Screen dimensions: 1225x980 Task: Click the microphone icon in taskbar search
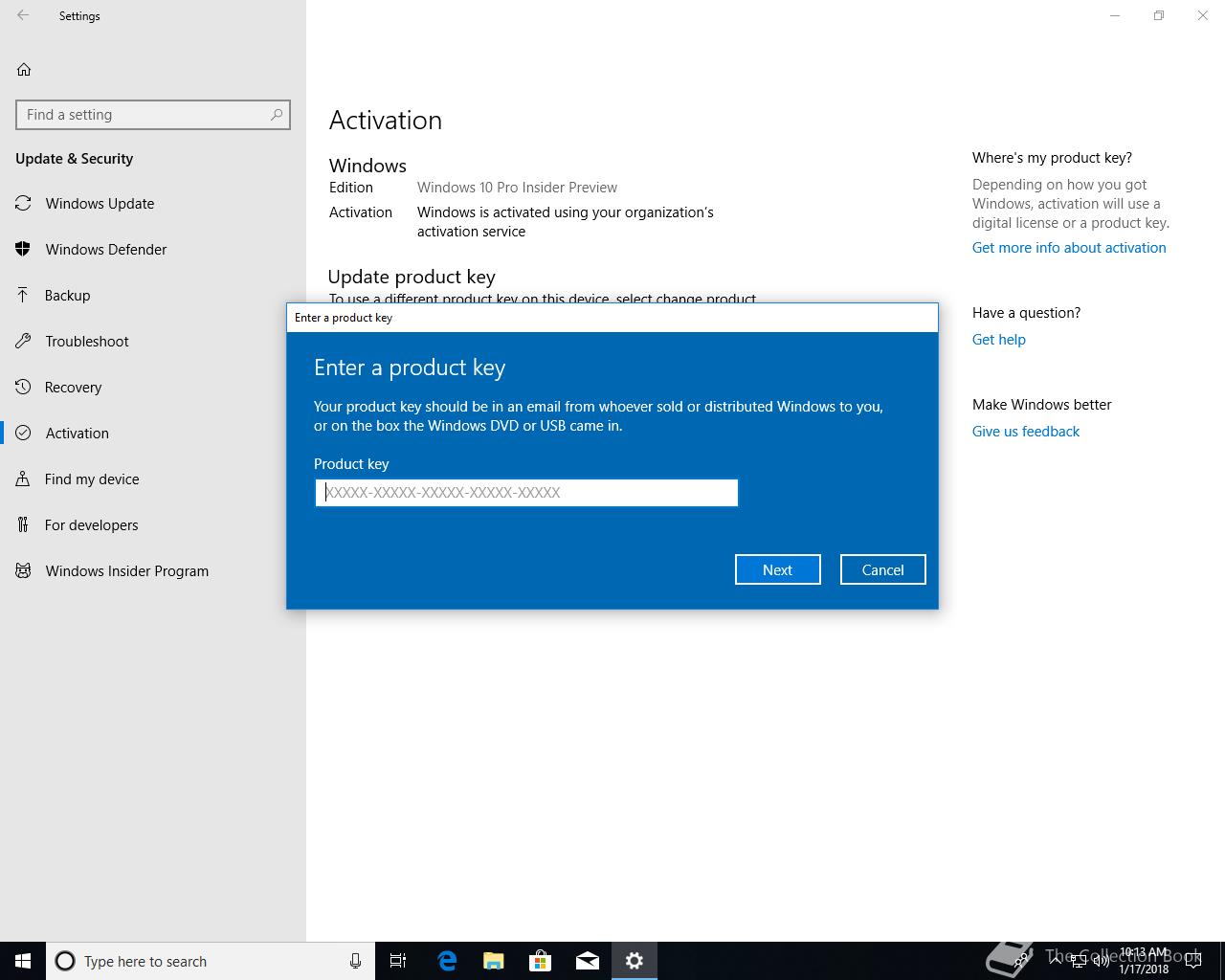(x=355, y=961)
